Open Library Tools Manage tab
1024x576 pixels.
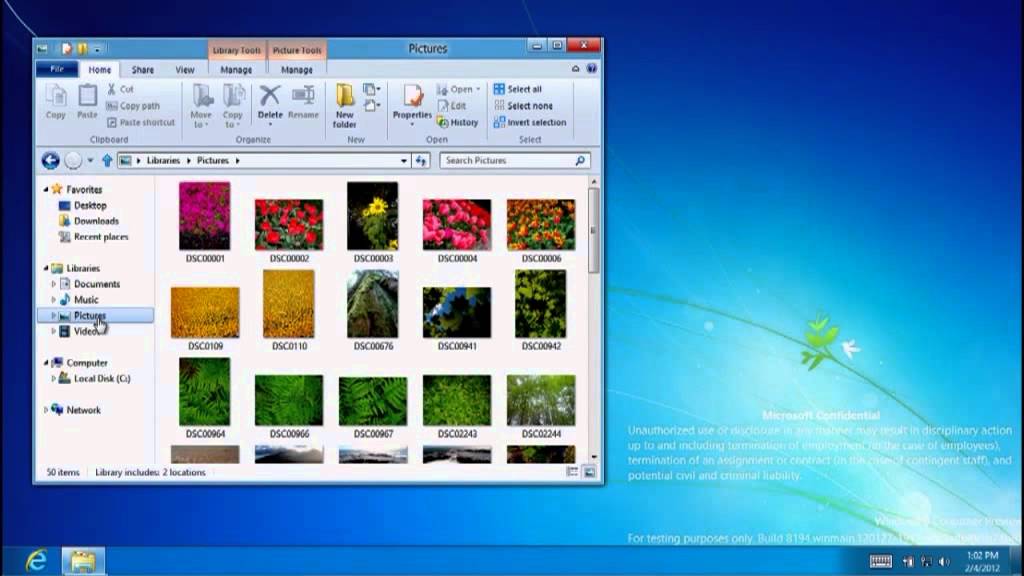[236, 69]
